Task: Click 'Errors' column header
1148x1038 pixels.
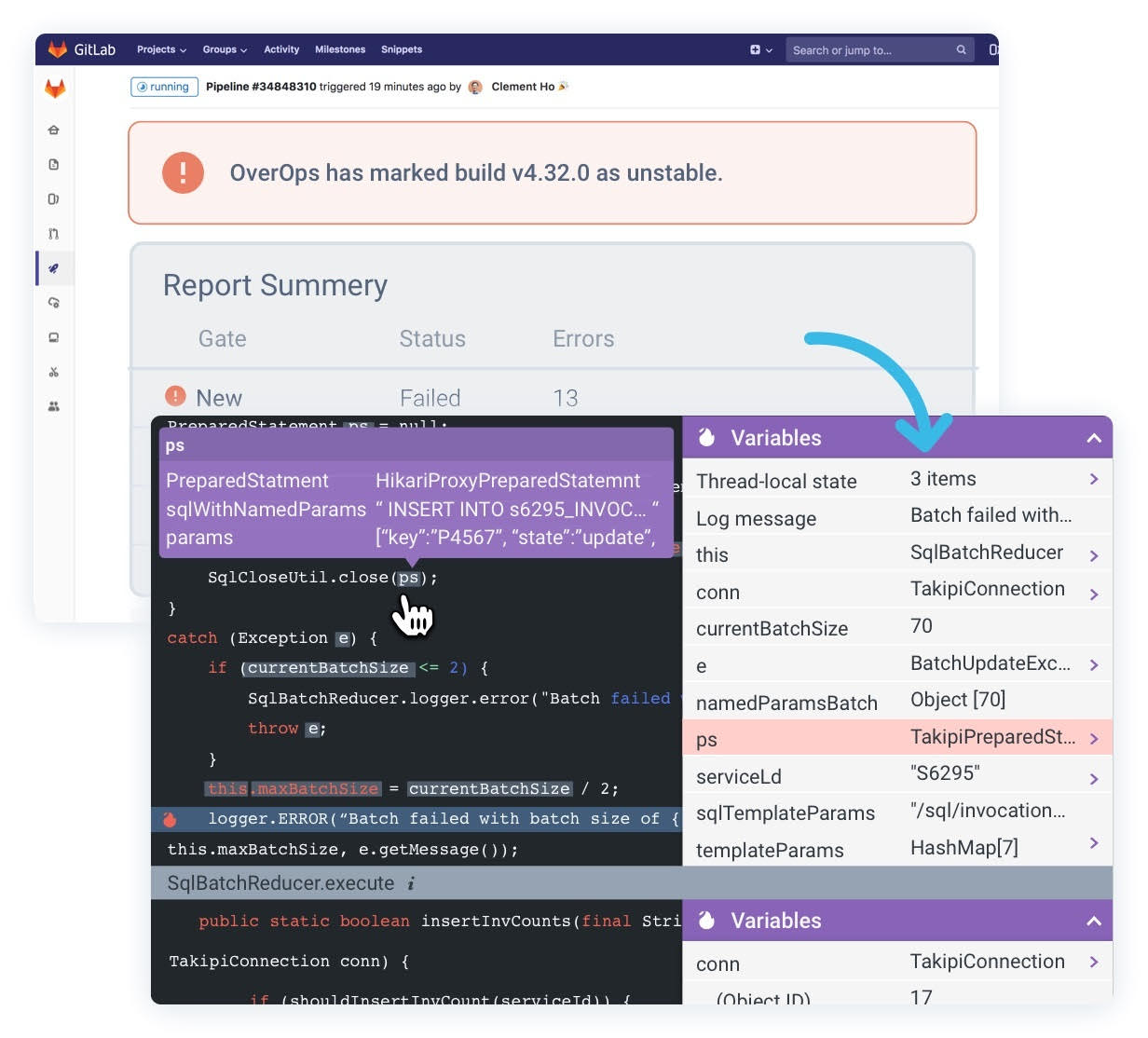Action: coord(583,339)
